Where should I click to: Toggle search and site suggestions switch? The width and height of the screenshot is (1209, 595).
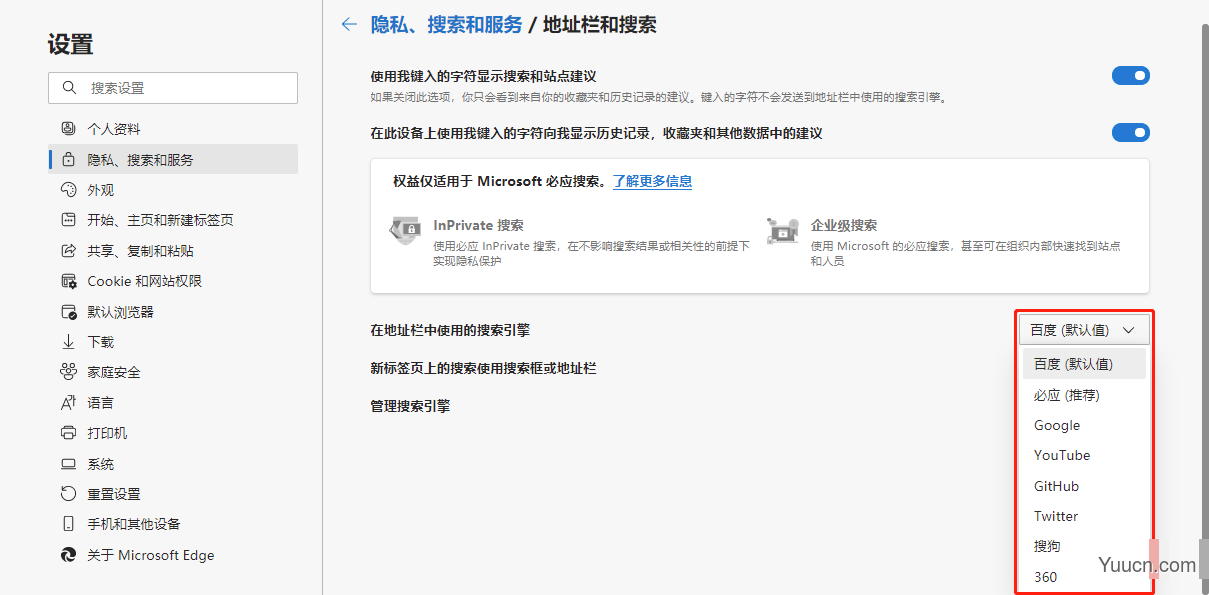(1131, 76)
